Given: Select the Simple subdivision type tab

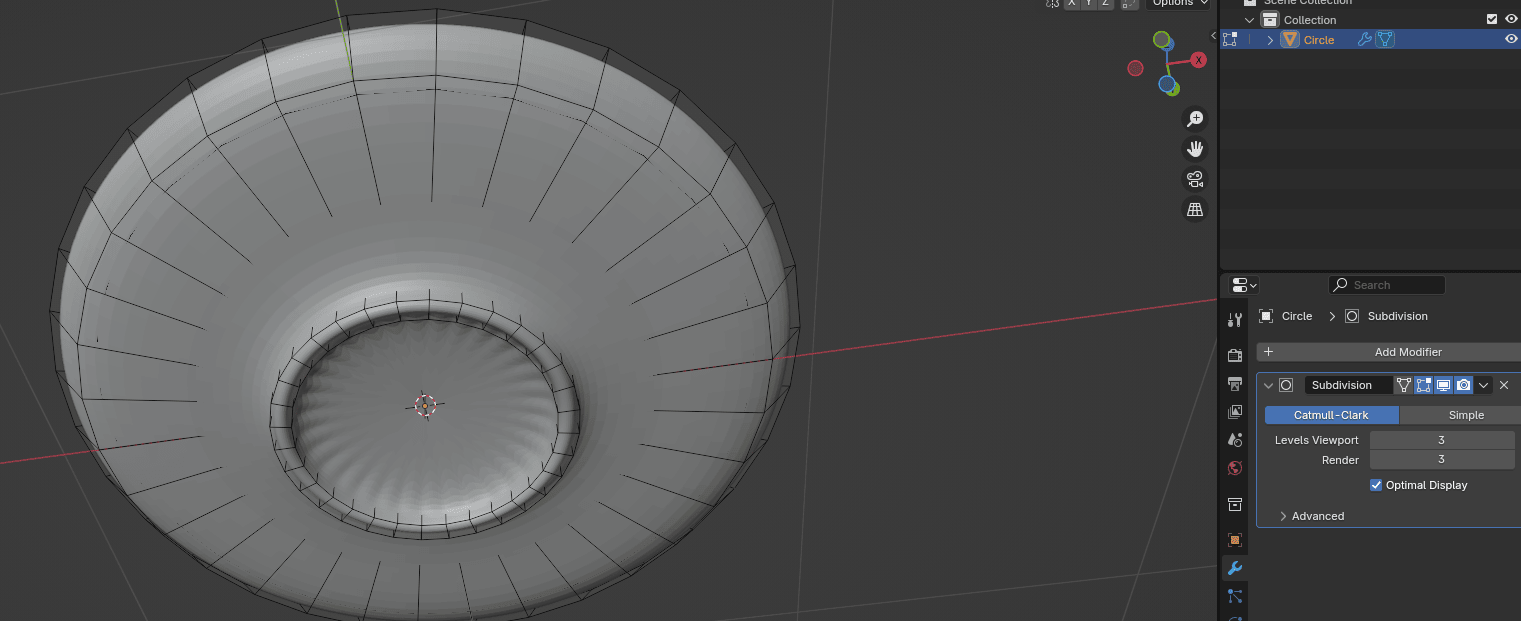Looking at the screenshot, I should (1466, 415).
